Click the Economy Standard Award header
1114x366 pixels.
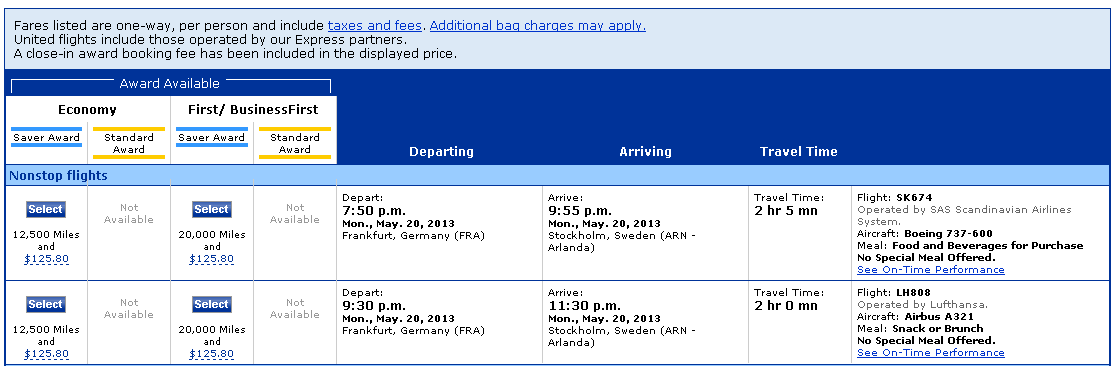coord(129,143)
